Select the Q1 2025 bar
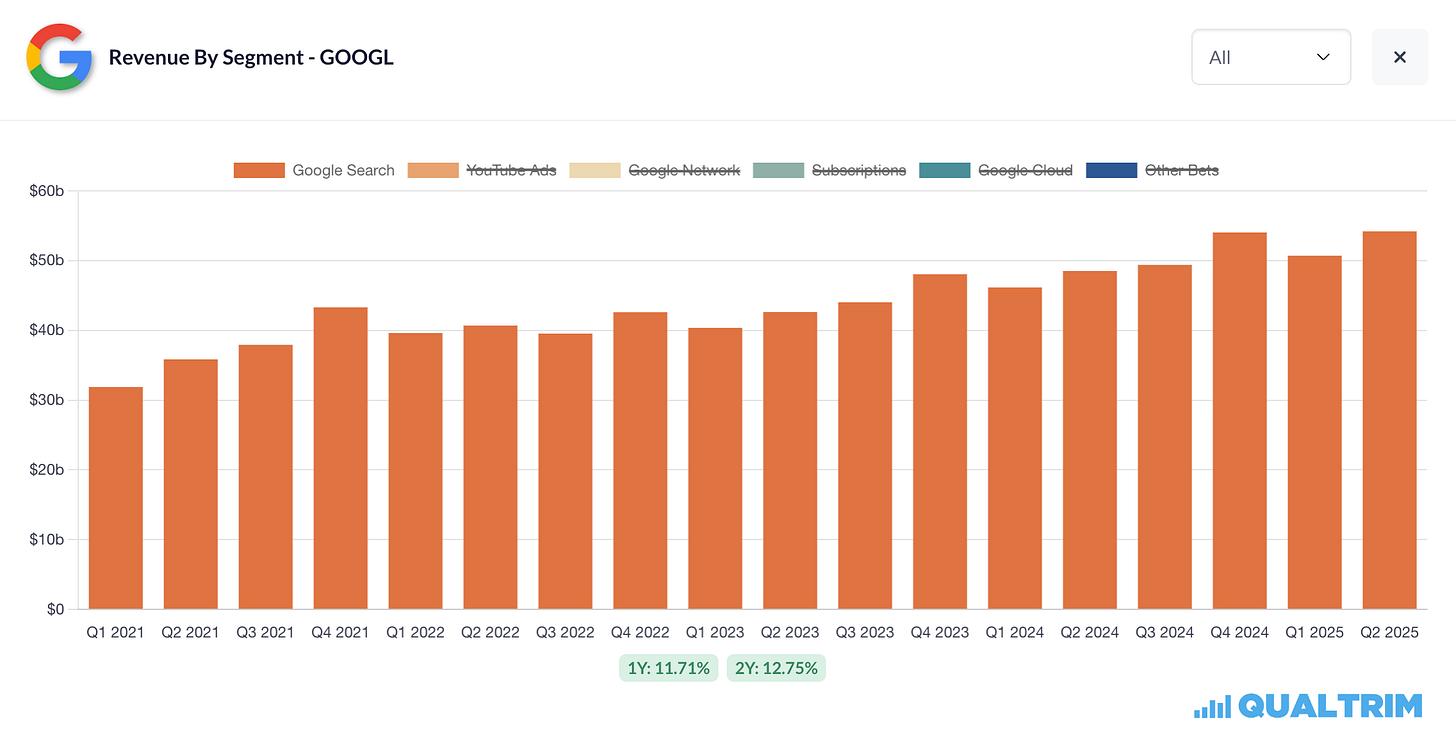 (x=1315, y=432)
